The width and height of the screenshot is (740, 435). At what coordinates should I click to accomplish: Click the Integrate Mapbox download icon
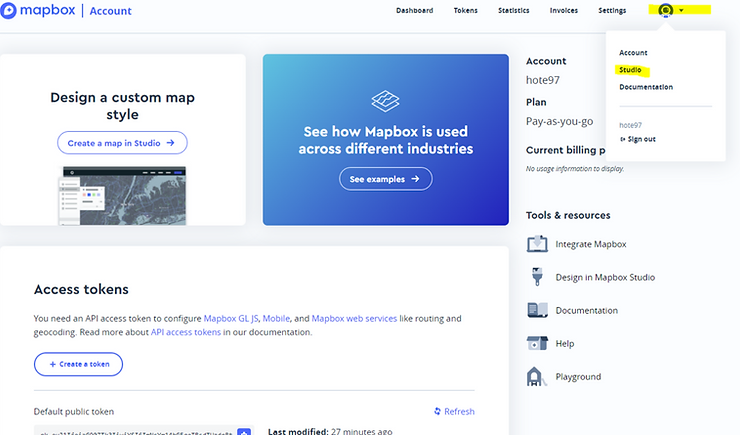[537, 244]
